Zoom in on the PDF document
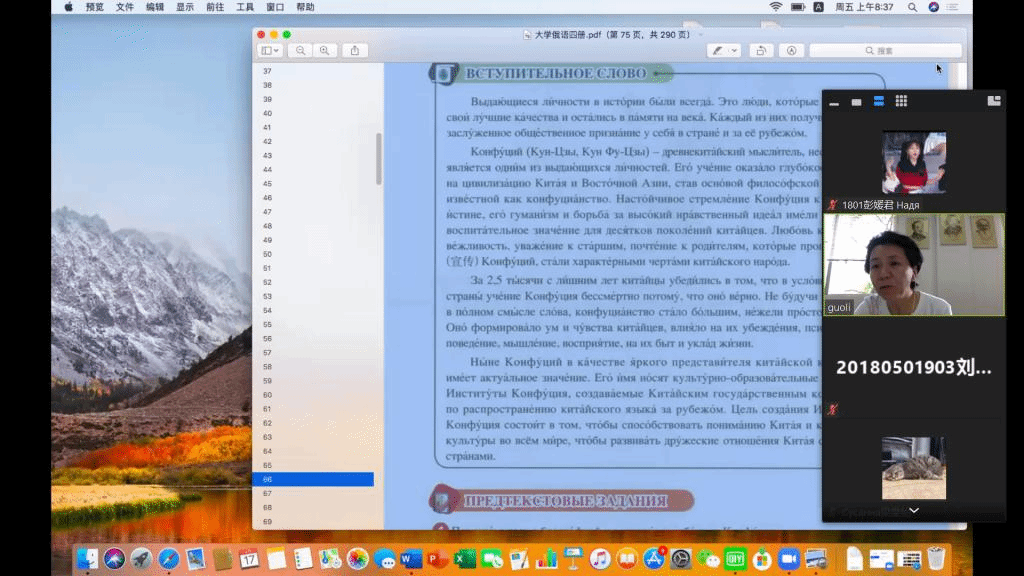The width and height of the screenshot is (1024, 576). [323, 49]
